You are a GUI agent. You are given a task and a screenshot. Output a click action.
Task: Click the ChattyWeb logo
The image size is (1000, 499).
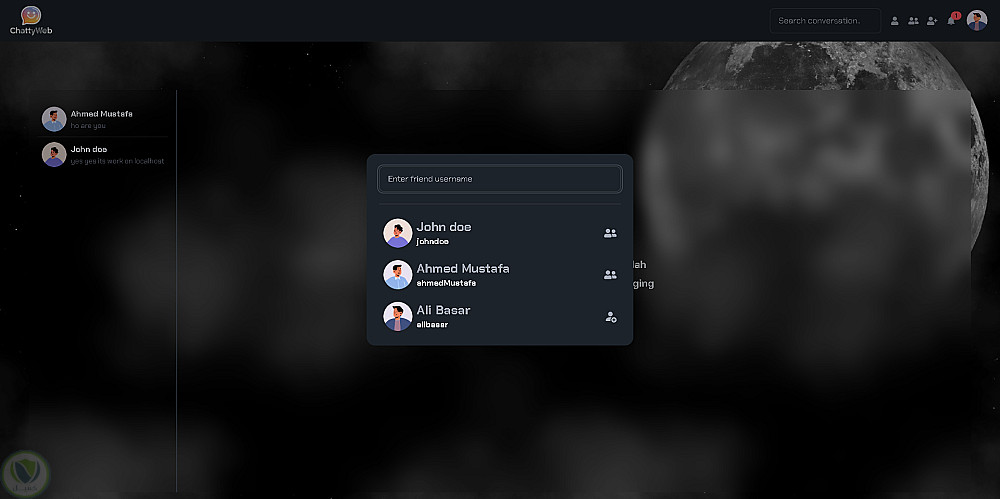31,20
